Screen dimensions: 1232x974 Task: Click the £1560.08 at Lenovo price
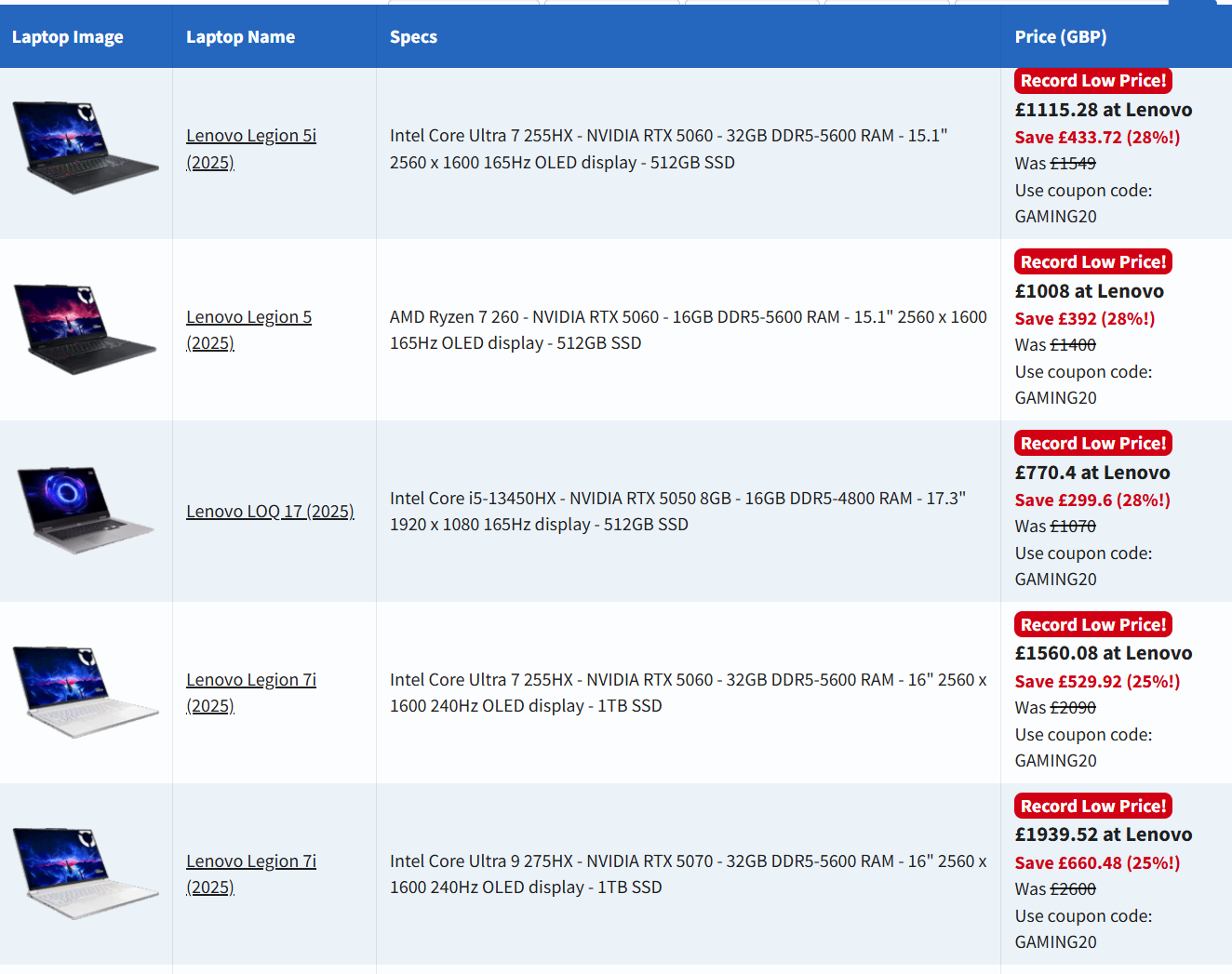click(1104, 654)
